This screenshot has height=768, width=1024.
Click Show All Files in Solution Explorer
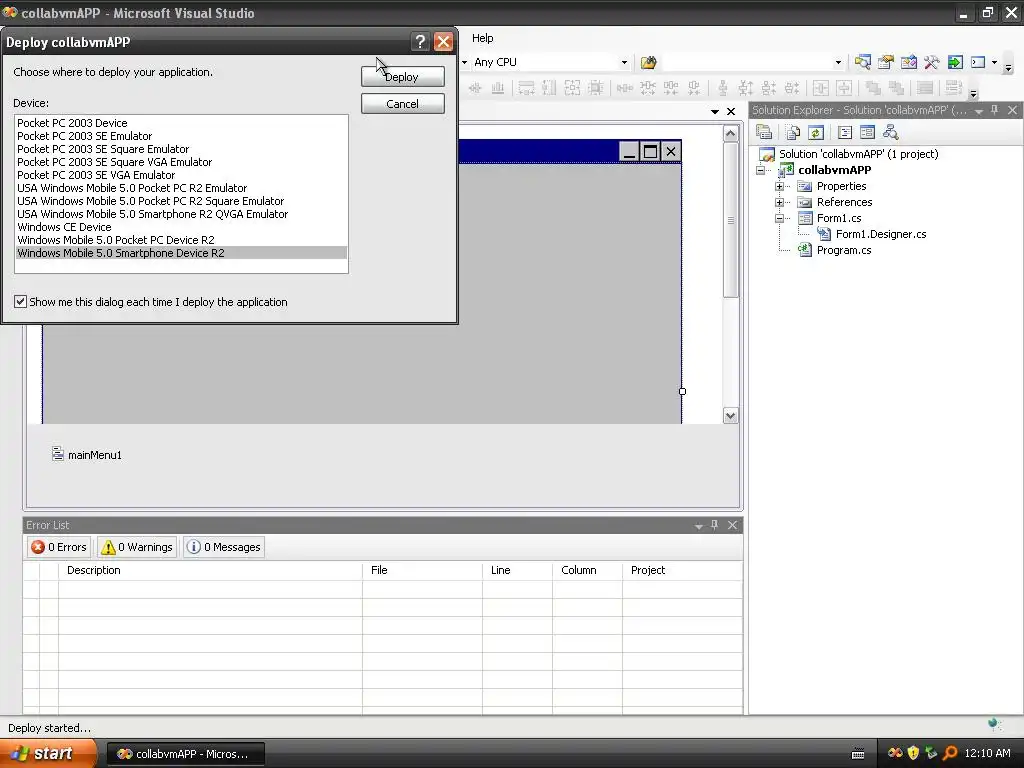pyautogui.click(x=792, y=133)
